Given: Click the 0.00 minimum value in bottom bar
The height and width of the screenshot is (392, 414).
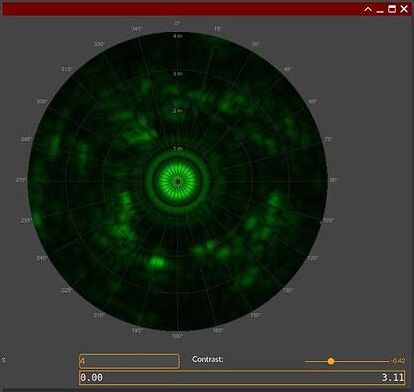Looking at the screenshot, I should click(x=92, y=378).
